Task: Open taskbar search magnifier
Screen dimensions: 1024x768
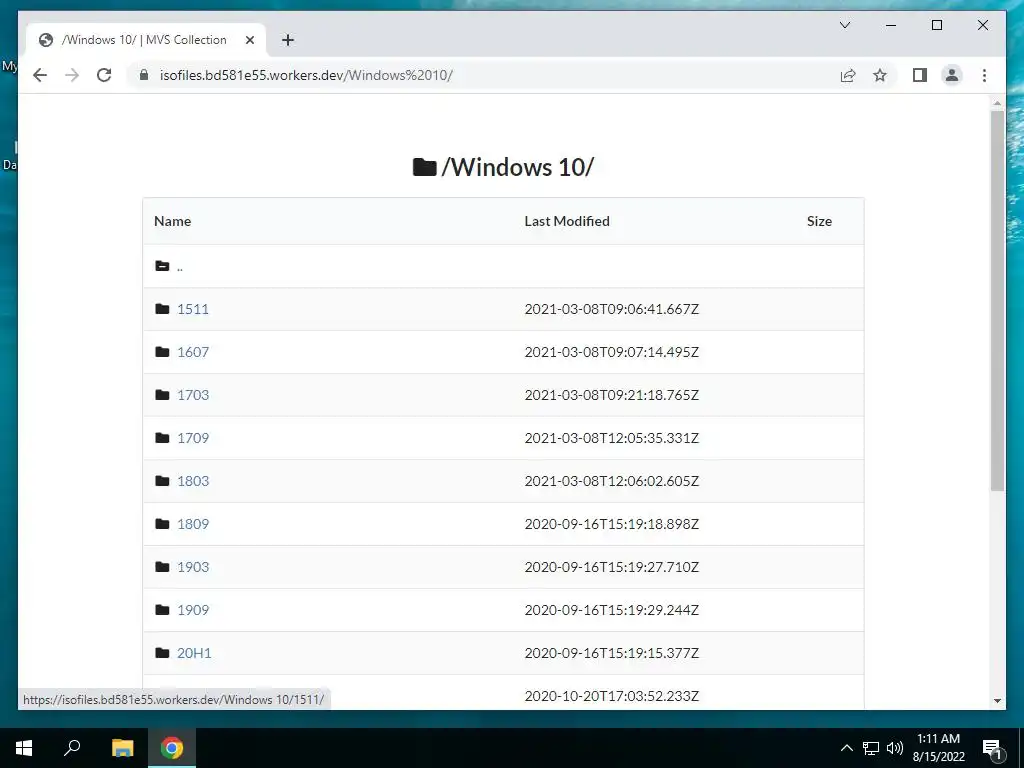Action: (72, 748)
